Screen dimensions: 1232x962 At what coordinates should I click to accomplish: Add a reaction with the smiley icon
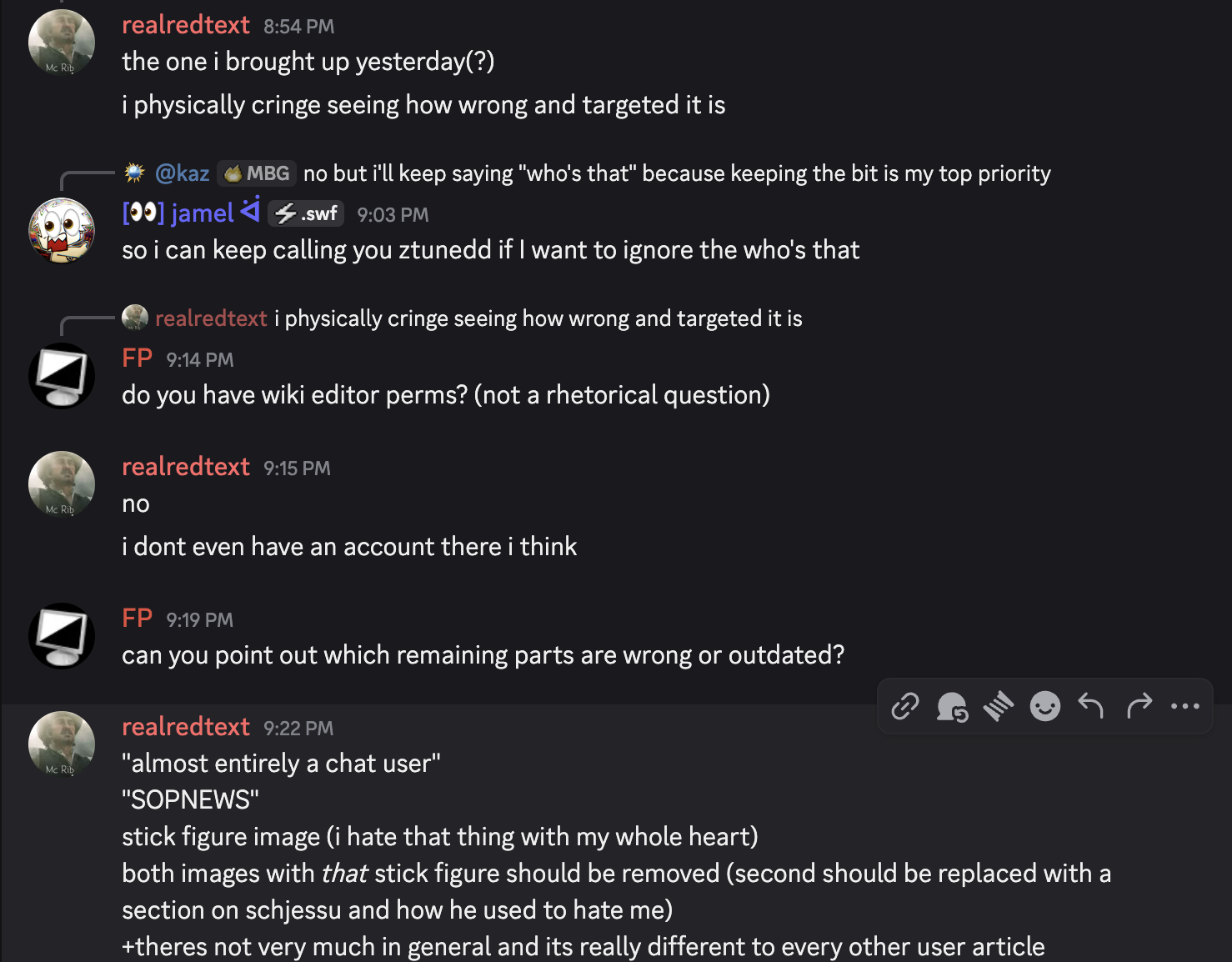click(1044, 706)
